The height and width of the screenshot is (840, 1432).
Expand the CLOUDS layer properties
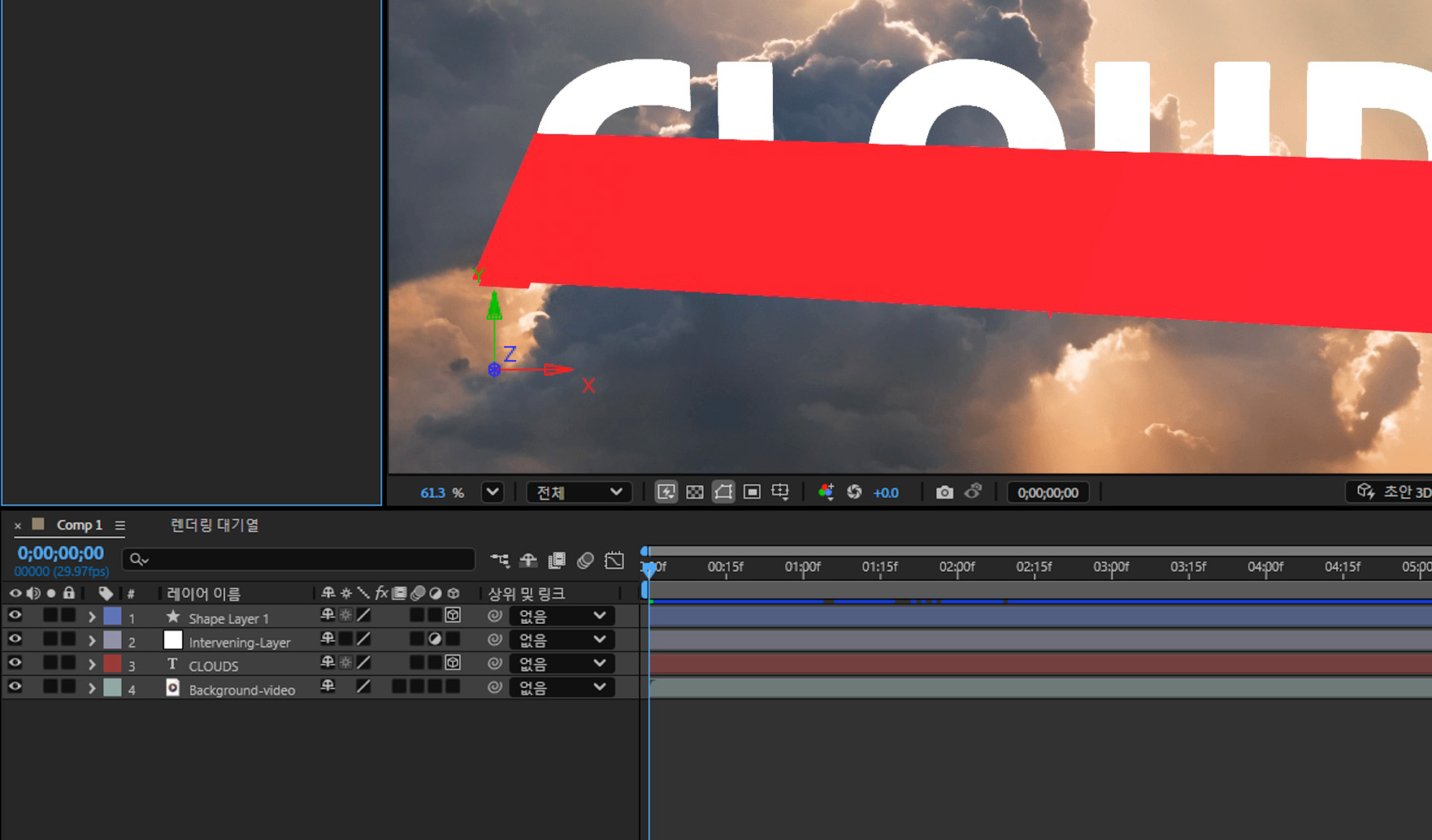tap(92, 665)
